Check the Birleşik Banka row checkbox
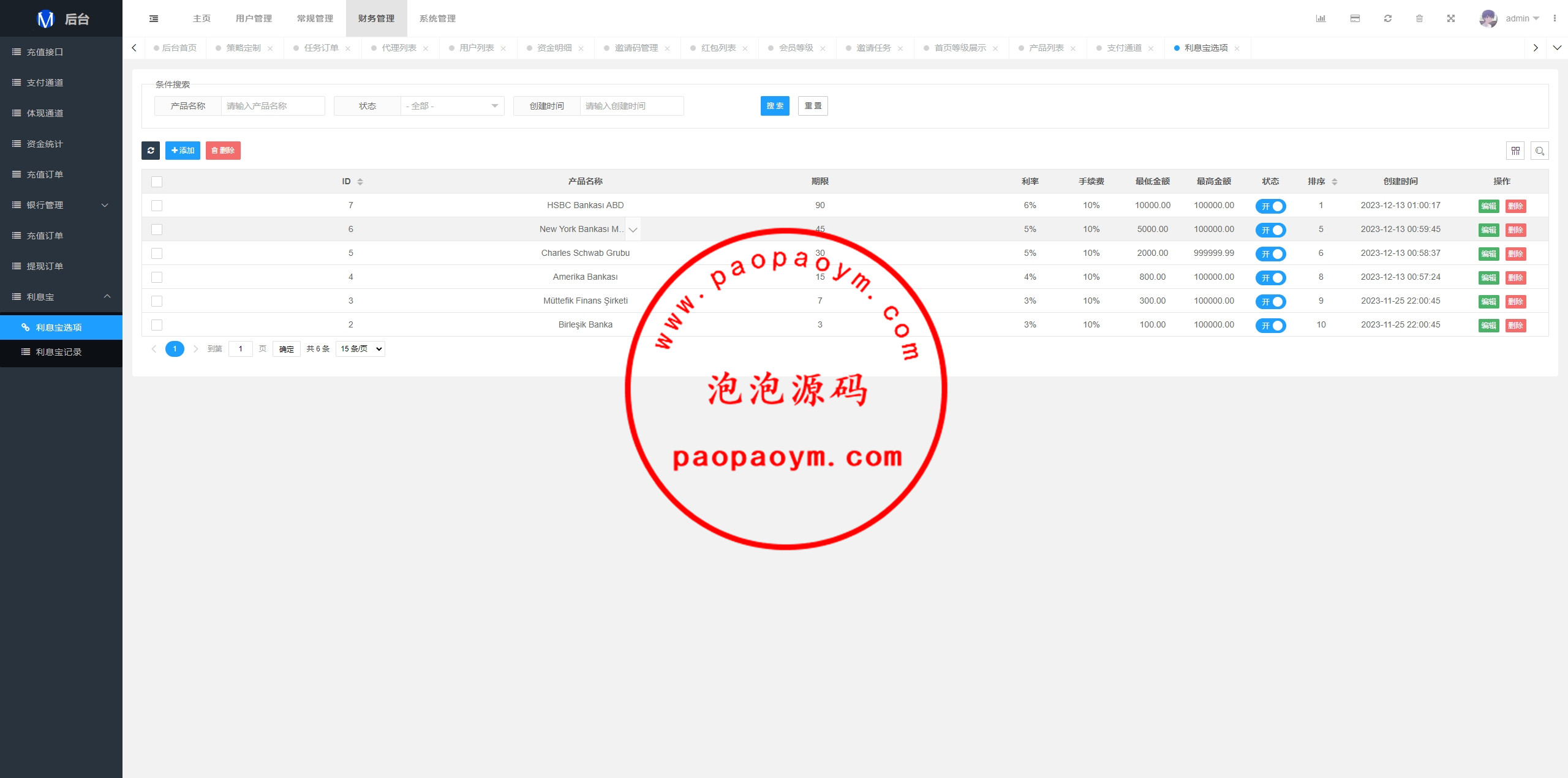The width and height of the screenshot is (1568, 778). click(x=157, y=325)
